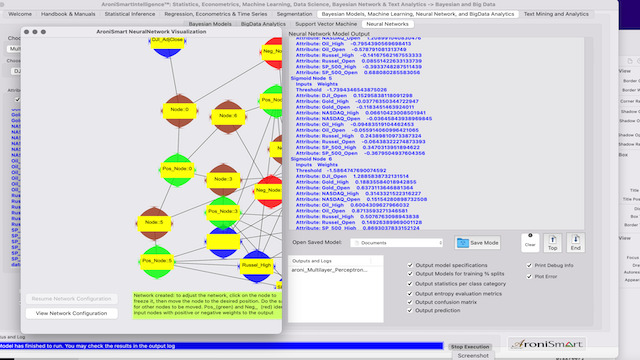The height and width of the screenshot is (360, 640).
Task: Switch to Statistical Inference tab
Action: 130,14
